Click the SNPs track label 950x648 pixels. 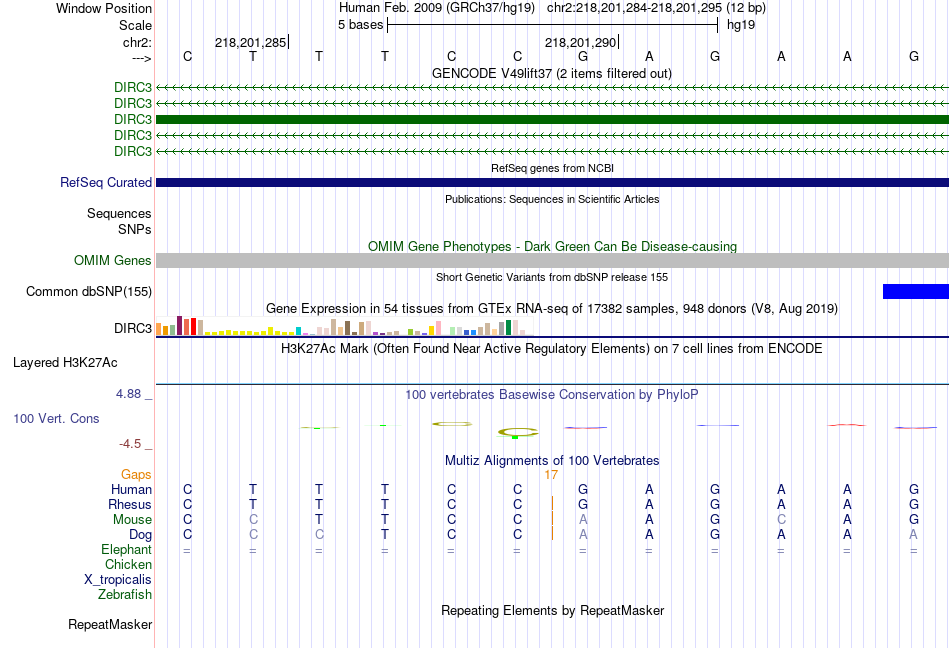[x=135, y=229]
